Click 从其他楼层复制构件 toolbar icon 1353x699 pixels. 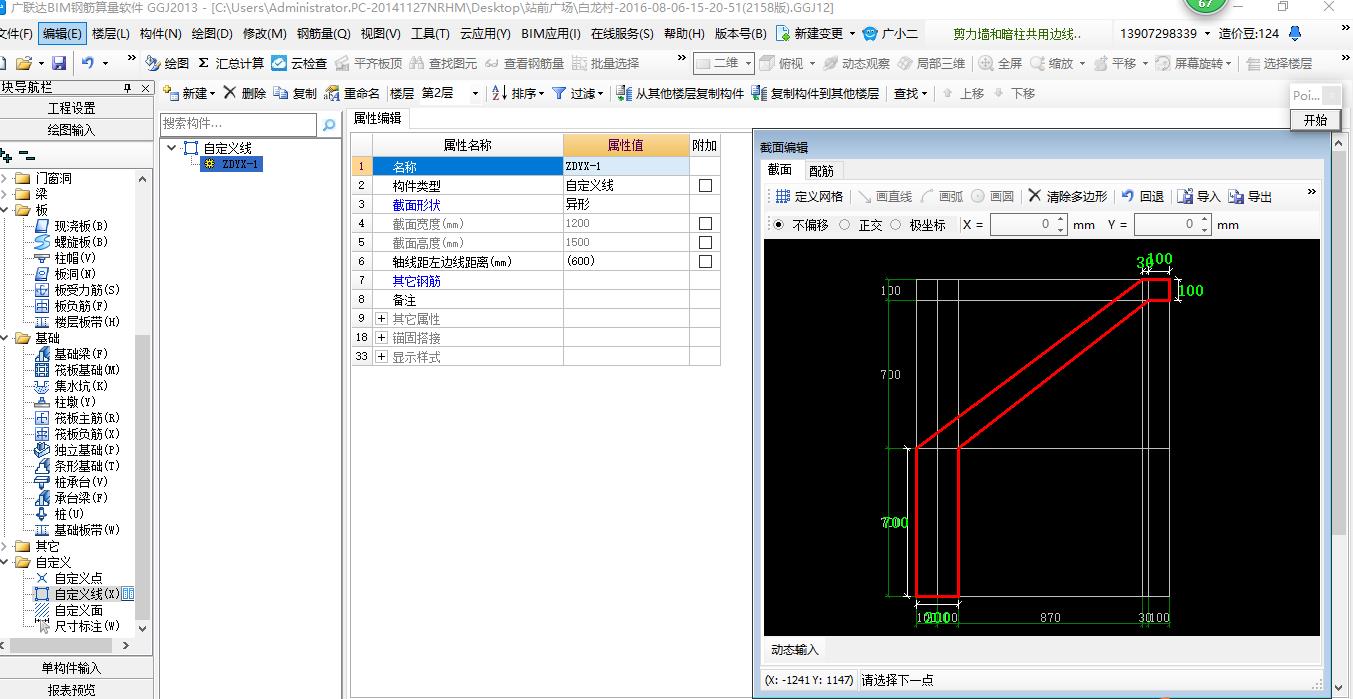coord(626,93)
